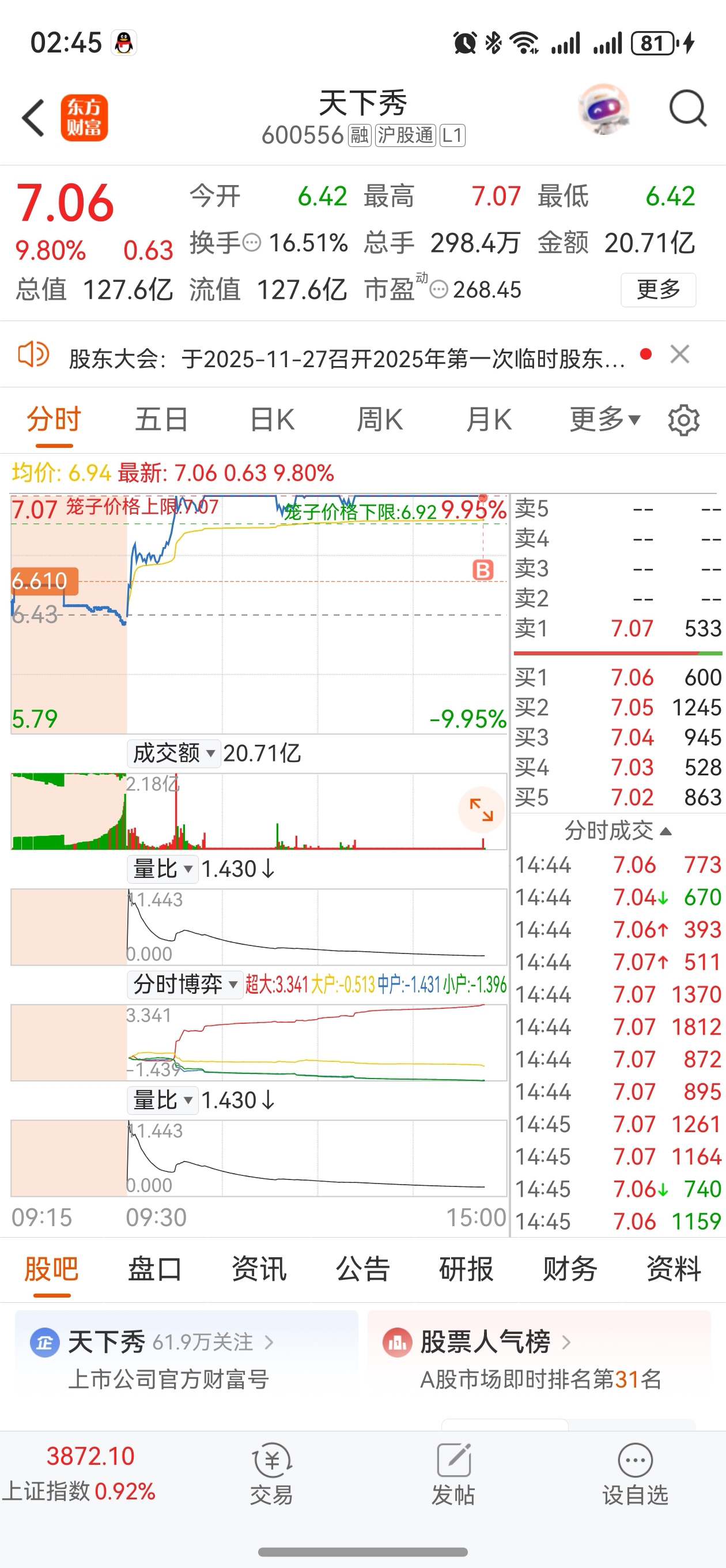Tap the search magnifier icon

click(687, 109)
